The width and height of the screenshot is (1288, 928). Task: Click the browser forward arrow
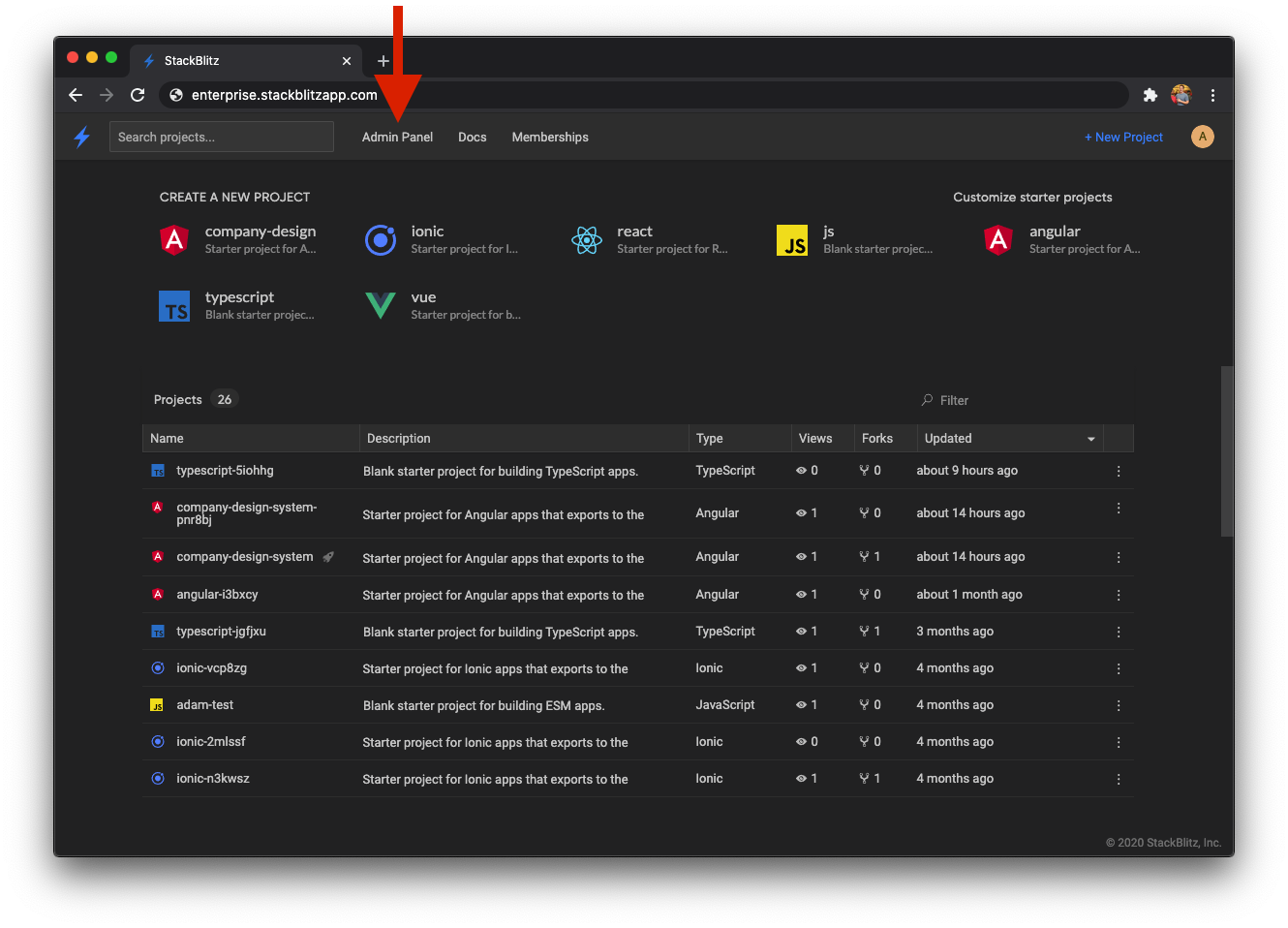pyautogui.click(x=107, y=95)
